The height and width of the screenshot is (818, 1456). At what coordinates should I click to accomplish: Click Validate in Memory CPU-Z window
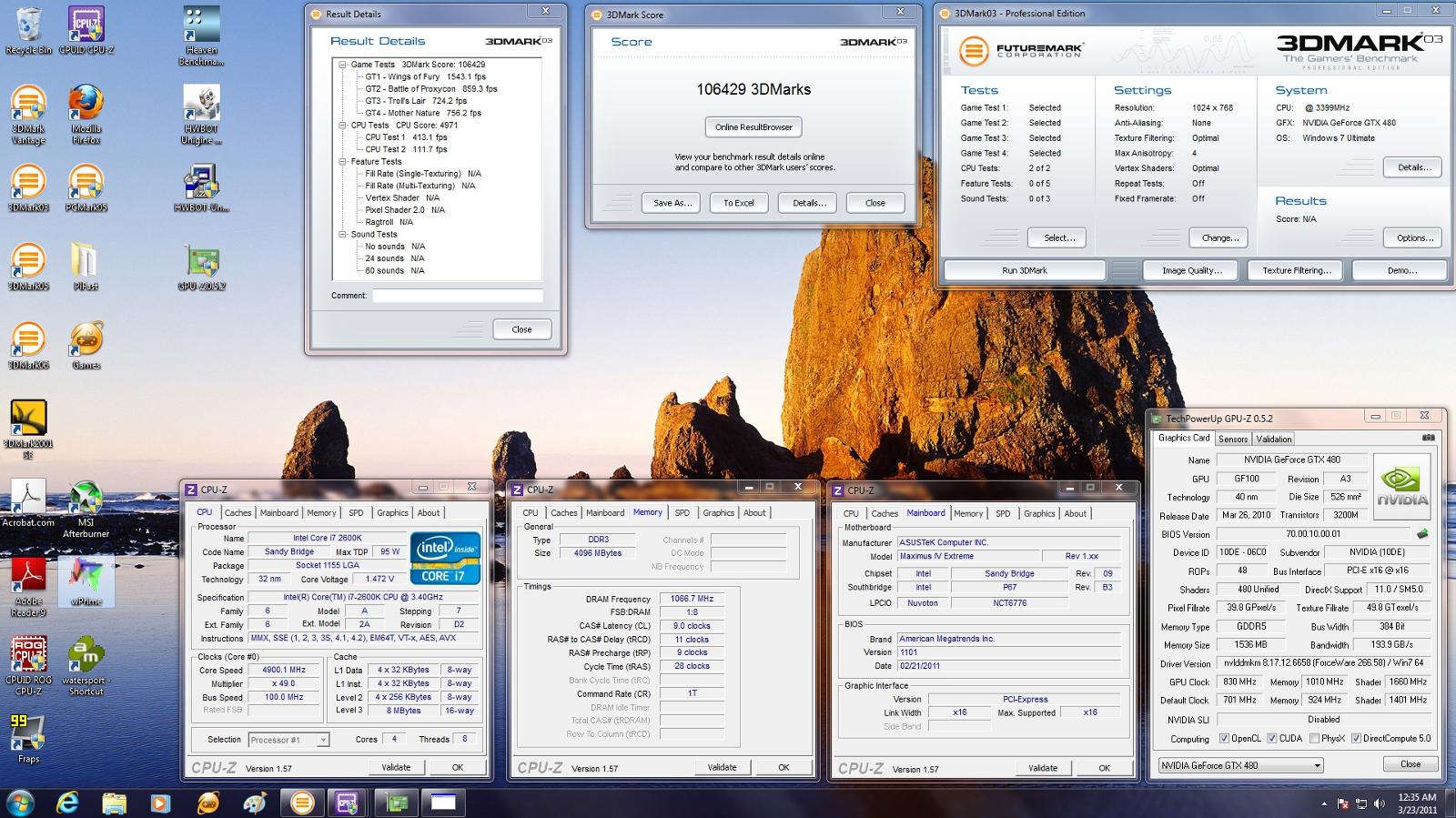[x=722, y=767]
